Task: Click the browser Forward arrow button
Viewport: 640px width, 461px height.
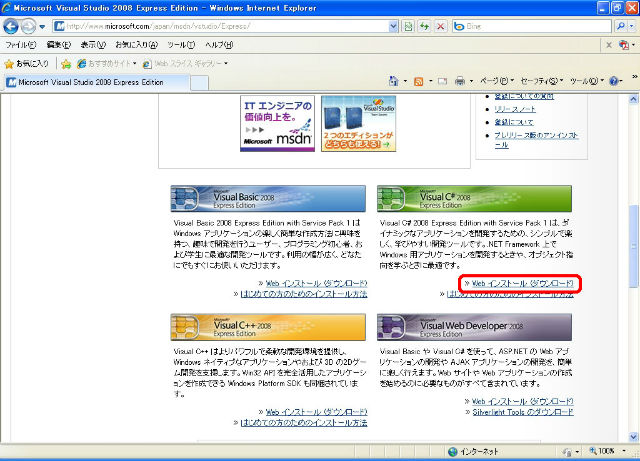Action: [28, 27]
